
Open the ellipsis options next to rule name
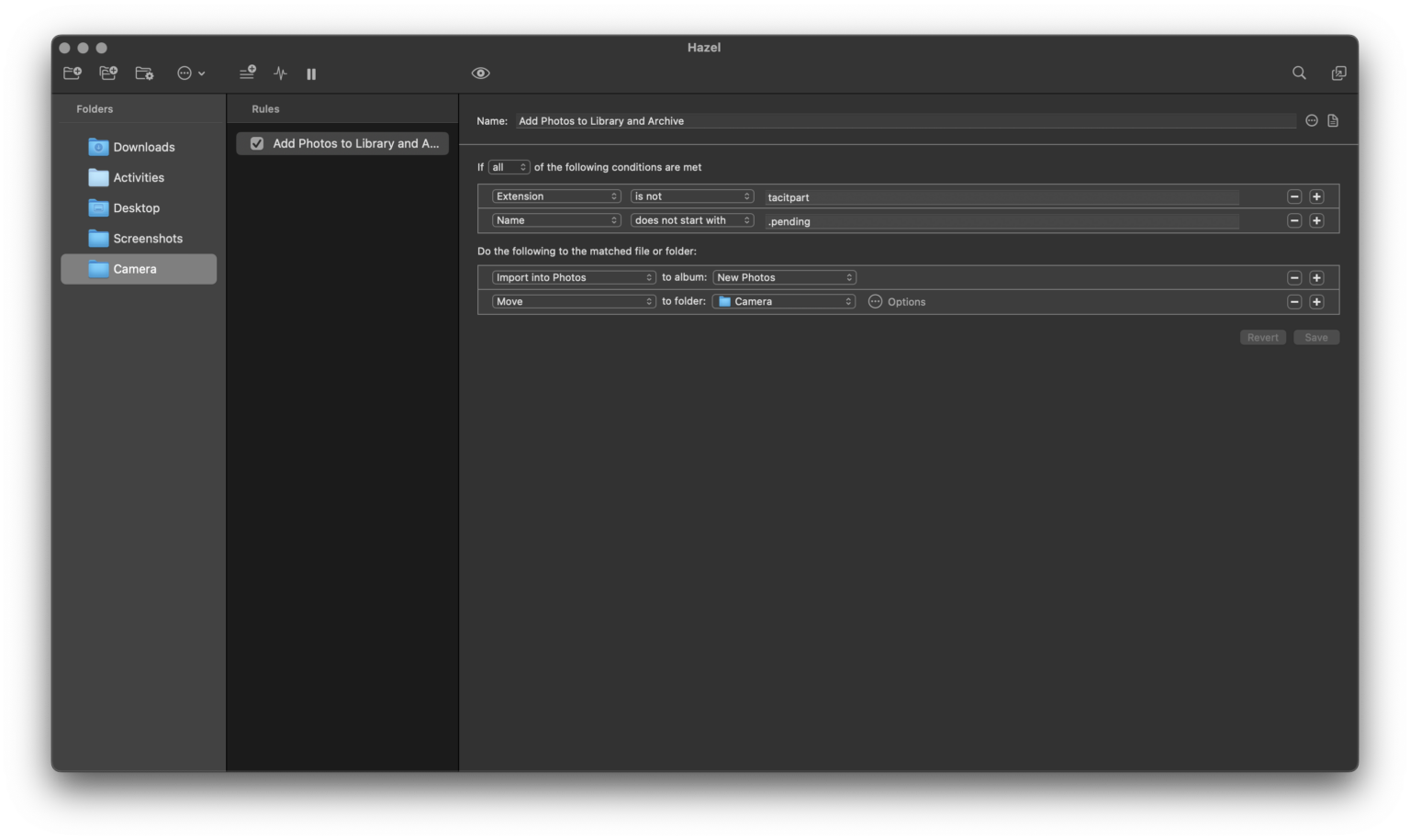1311,120
